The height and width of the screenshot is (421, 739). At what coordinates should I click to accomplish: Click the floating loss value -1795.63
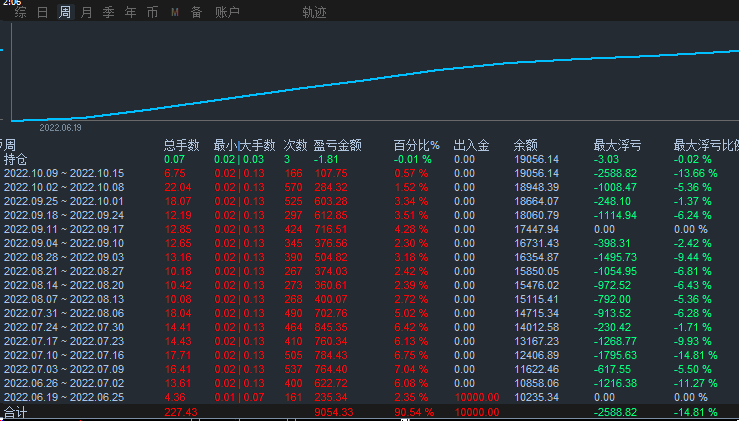(x=616, y=355)
